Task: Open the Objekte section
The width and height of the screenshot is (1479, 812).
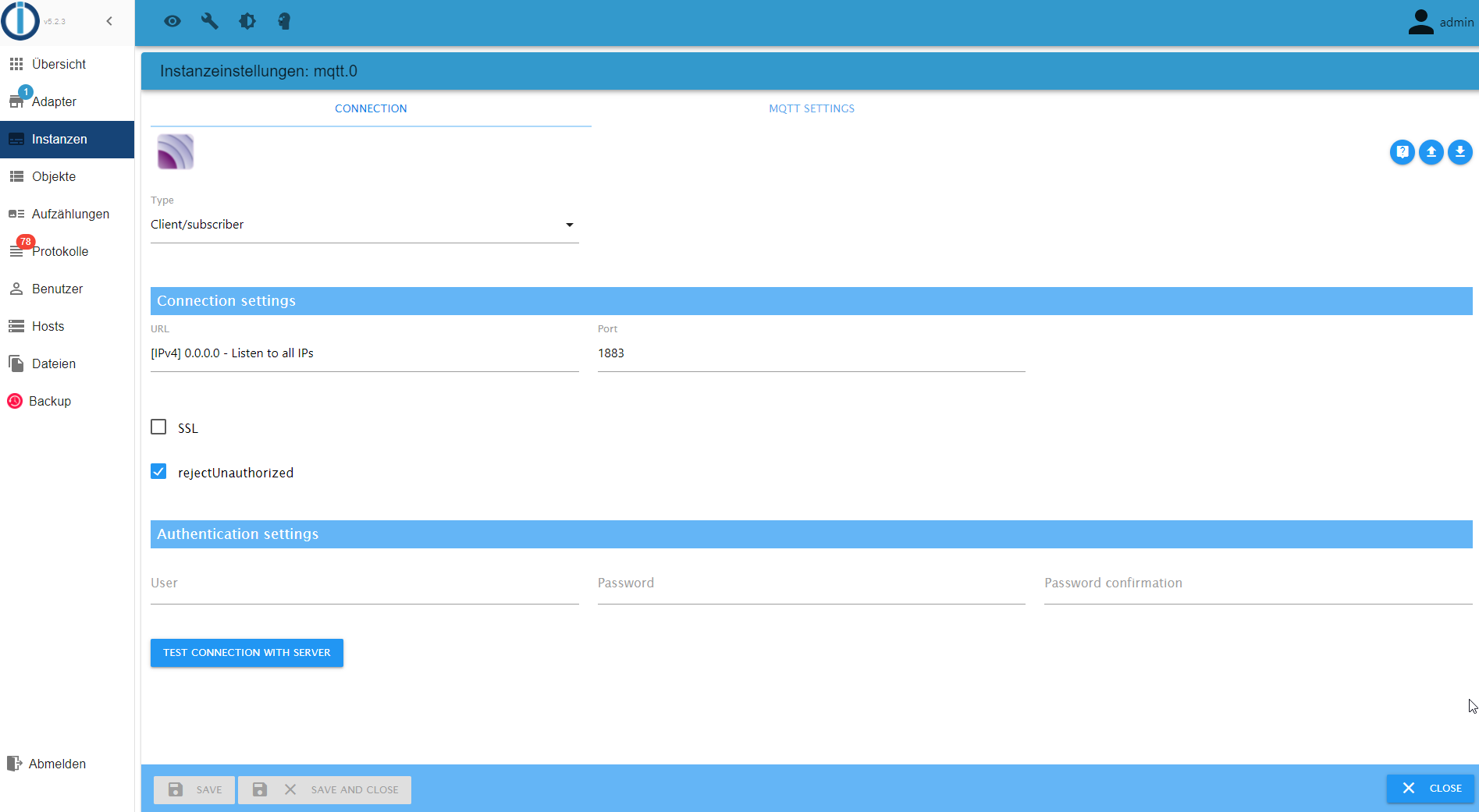Action: pos(67,176)
